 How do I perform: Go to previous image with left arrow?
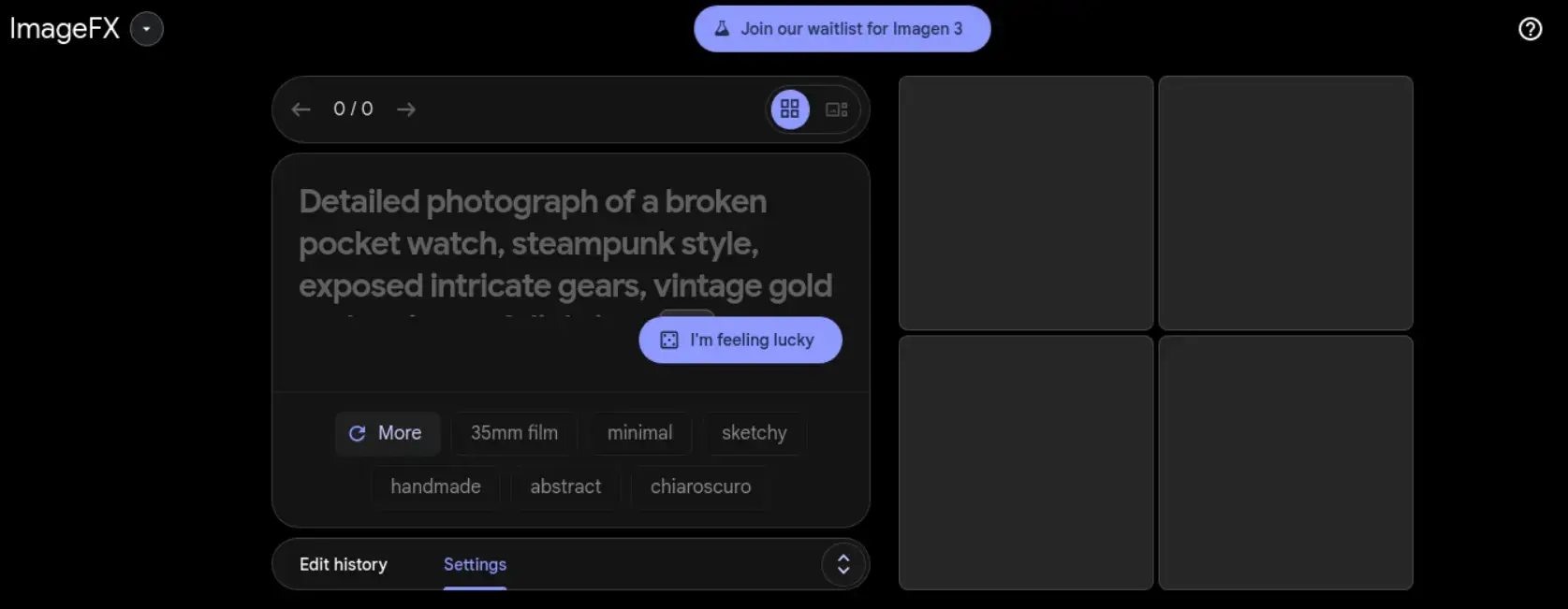(x=300, y=109)
